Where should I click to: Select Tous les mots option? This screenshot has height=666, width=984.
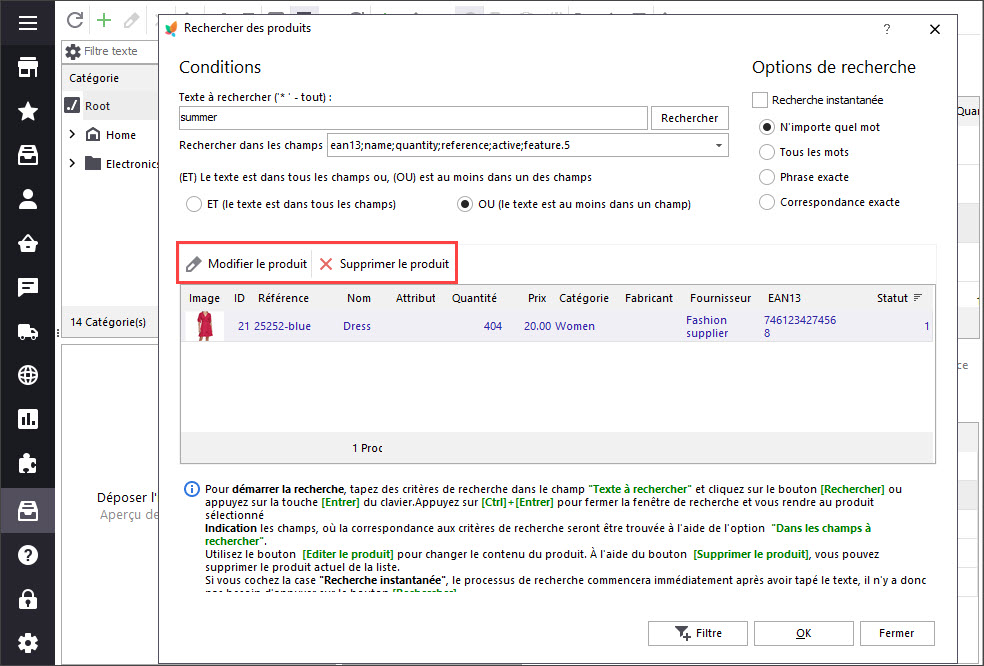click(766, 152)
